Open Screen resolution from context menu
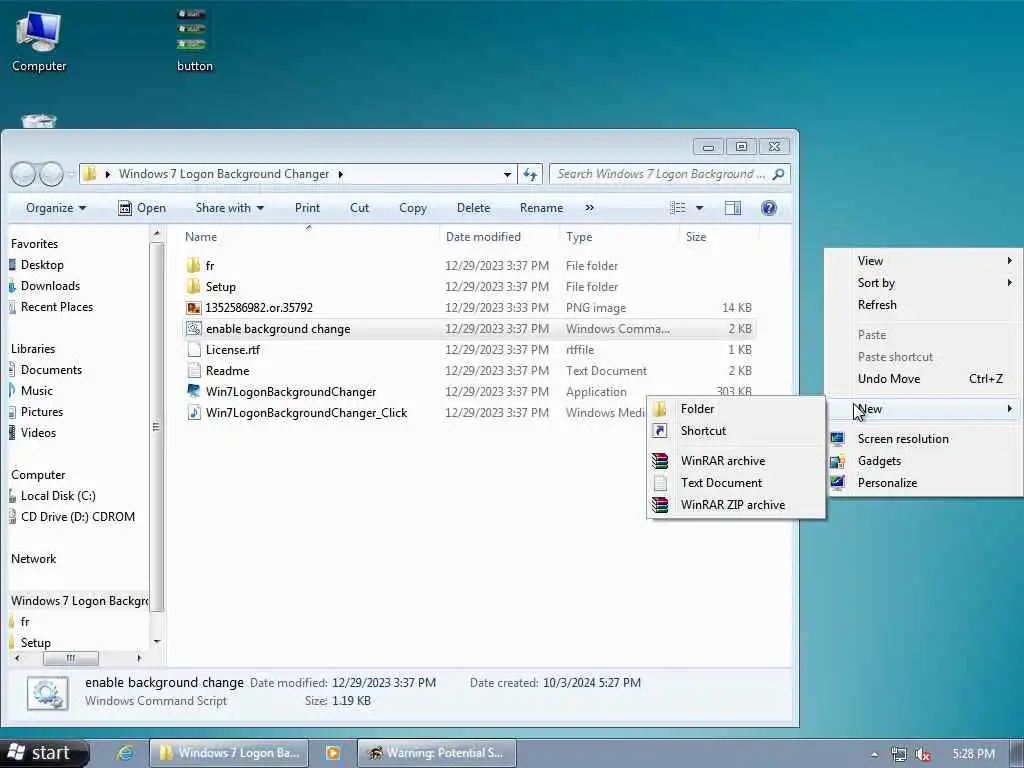Viewport: 1024px width, 768px height. point(923,439)
